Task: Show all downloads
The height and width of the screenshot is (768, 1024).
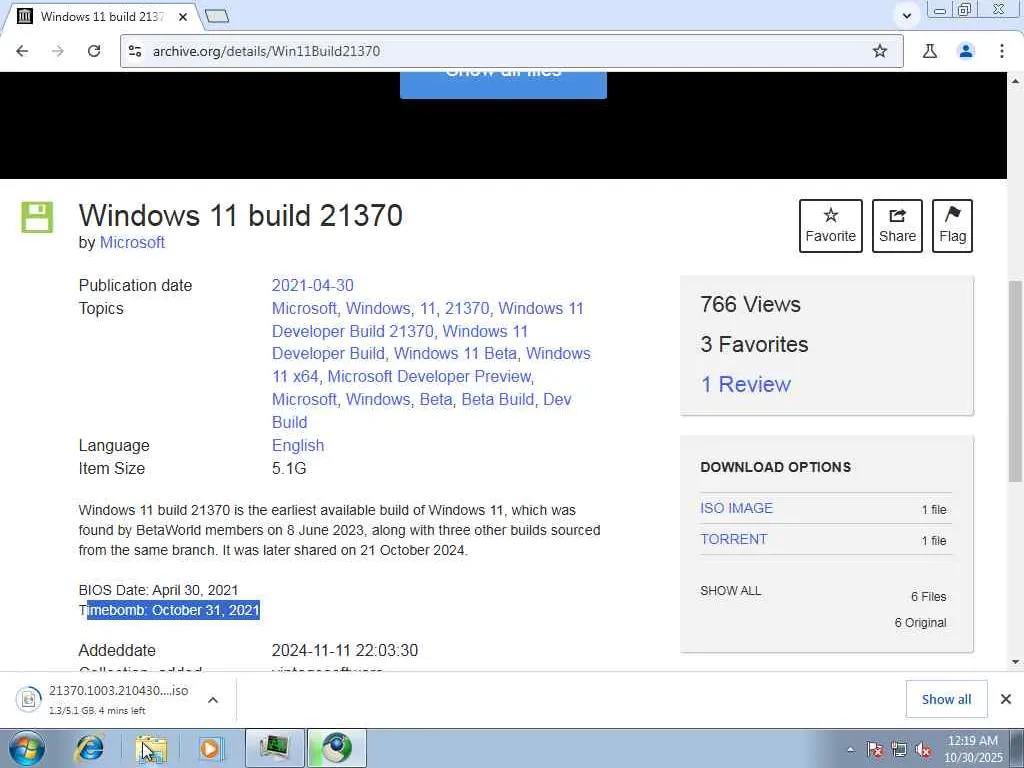Action: point(946,699)
